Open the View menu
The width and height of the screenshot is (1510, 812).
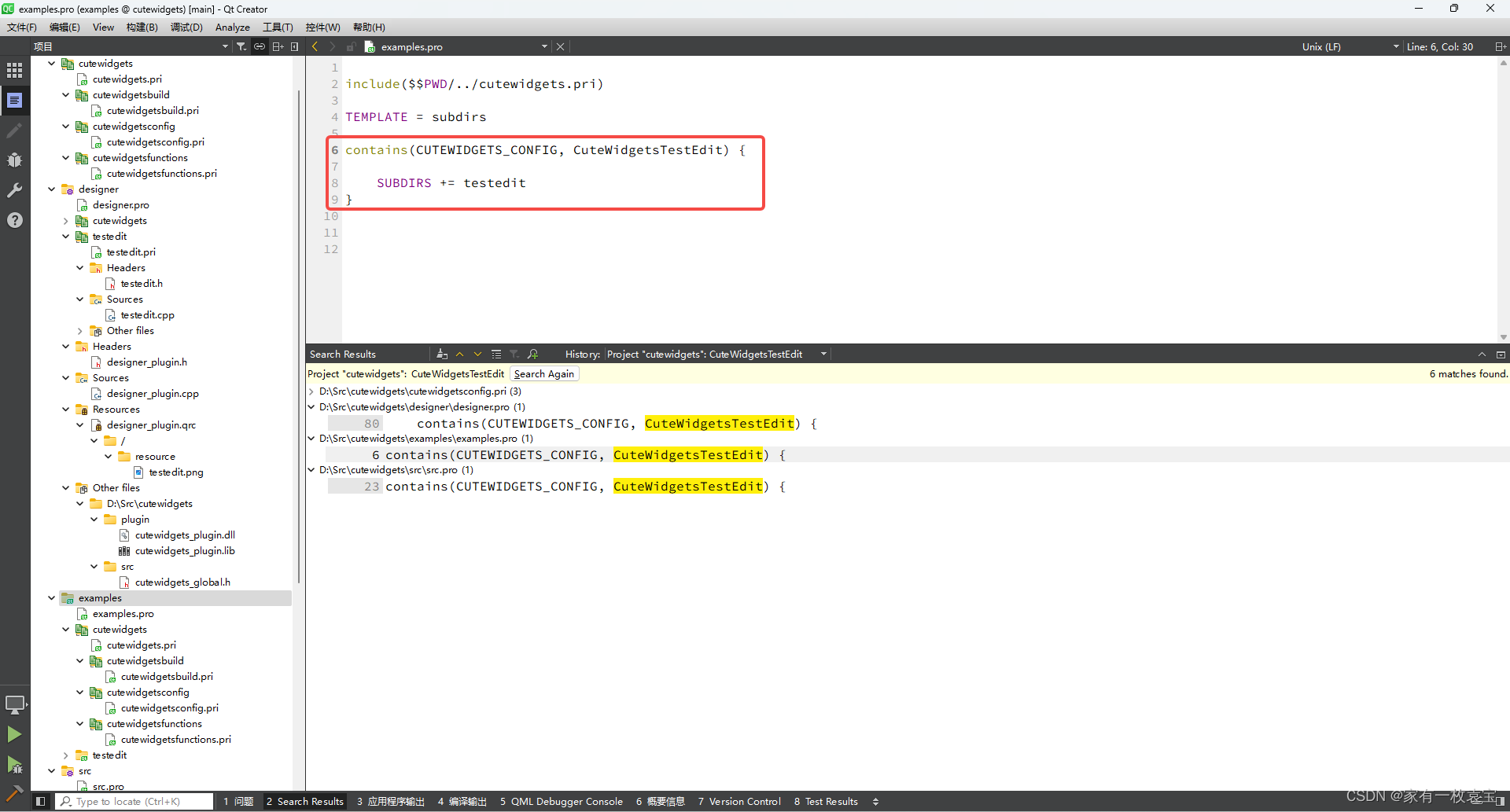point(103,27)
